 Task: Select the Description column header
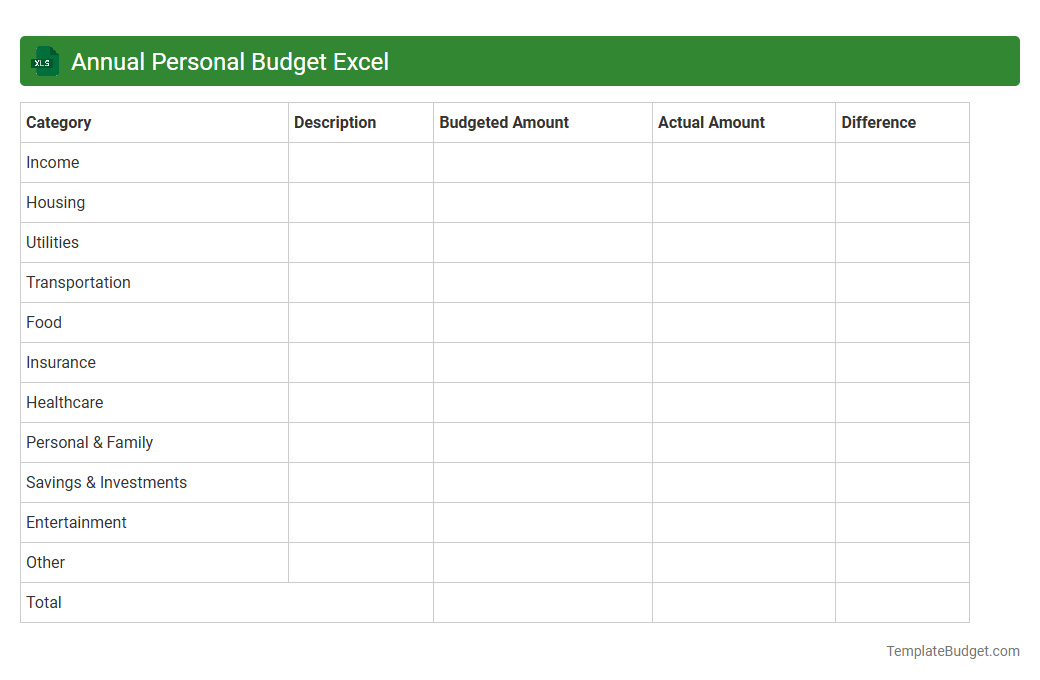pyautogui.click(x=334, y=122)
